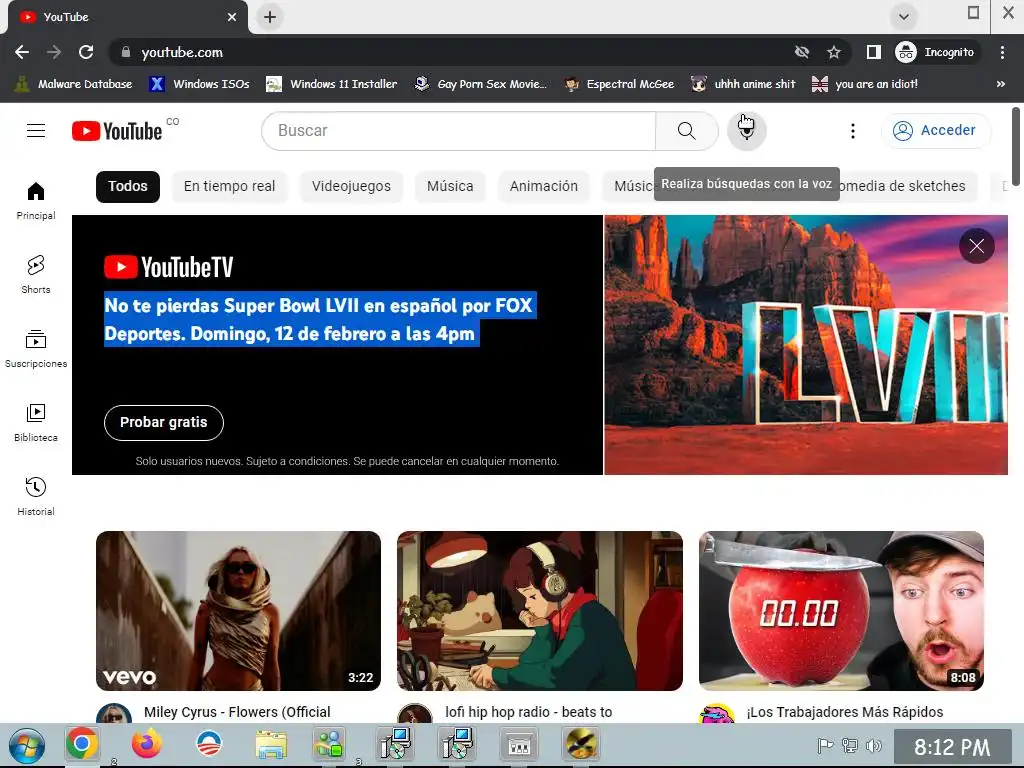Open Miley Cyrus Flowers video thumbnail

[x=238, y=611]
